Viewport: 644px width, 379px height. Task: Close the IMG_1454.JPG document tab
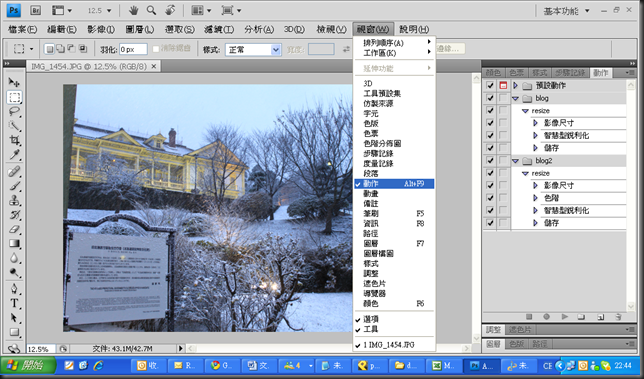pyautogui.click(x=154, y=66)
